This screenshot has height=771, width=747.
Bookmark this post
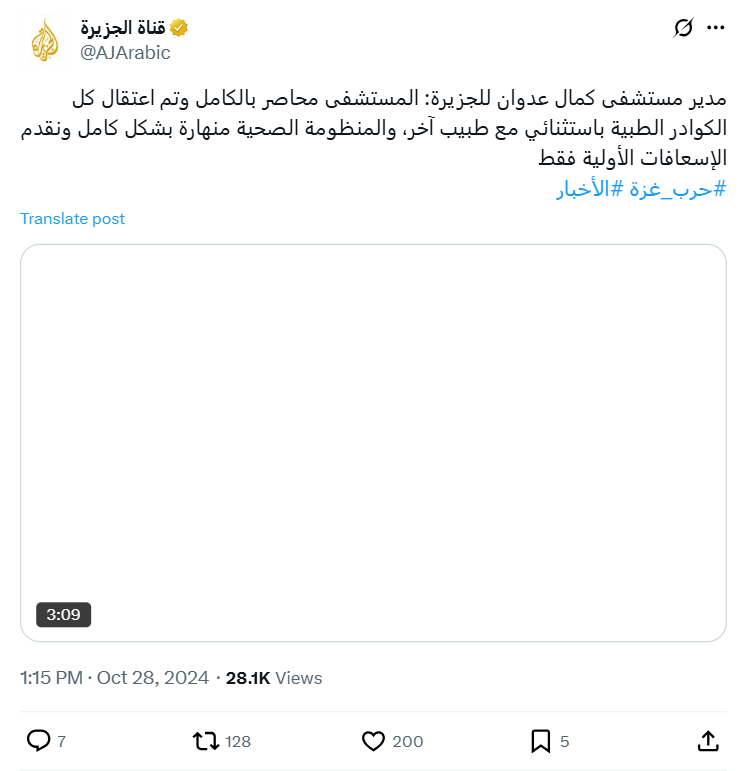[x=540, y=741]
